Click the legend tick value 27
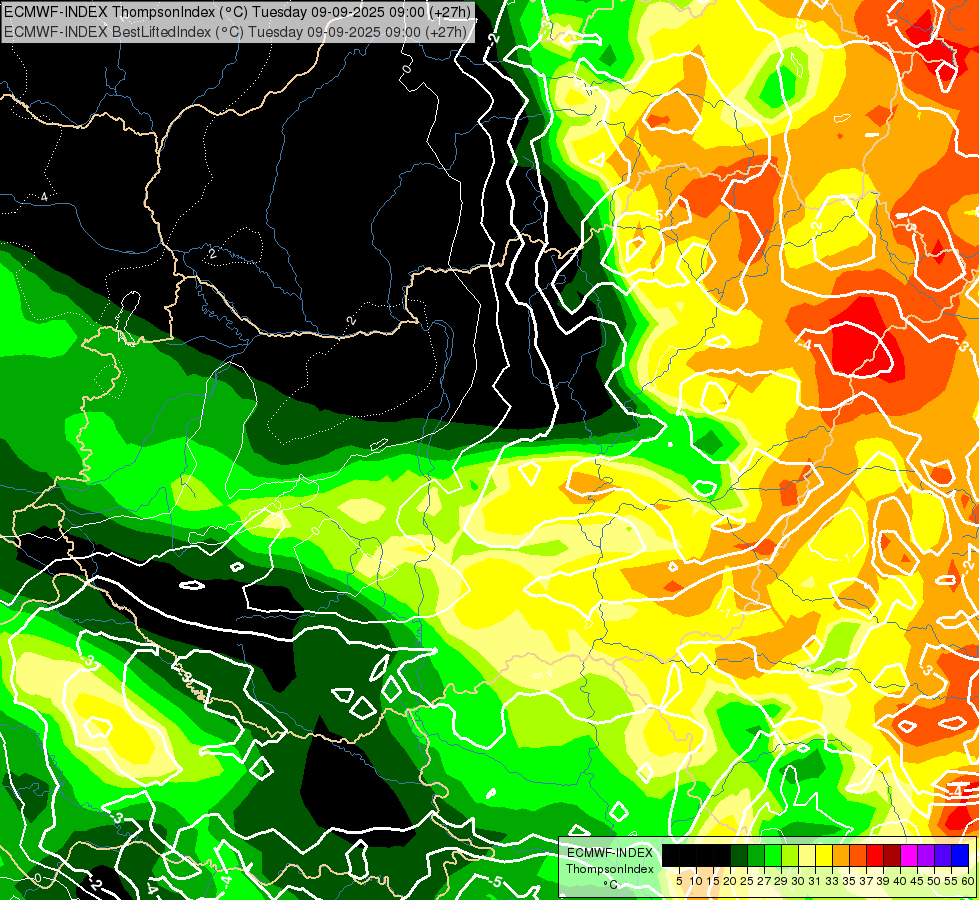The width and height of the screenshot is (979, 900). point(764,881)
